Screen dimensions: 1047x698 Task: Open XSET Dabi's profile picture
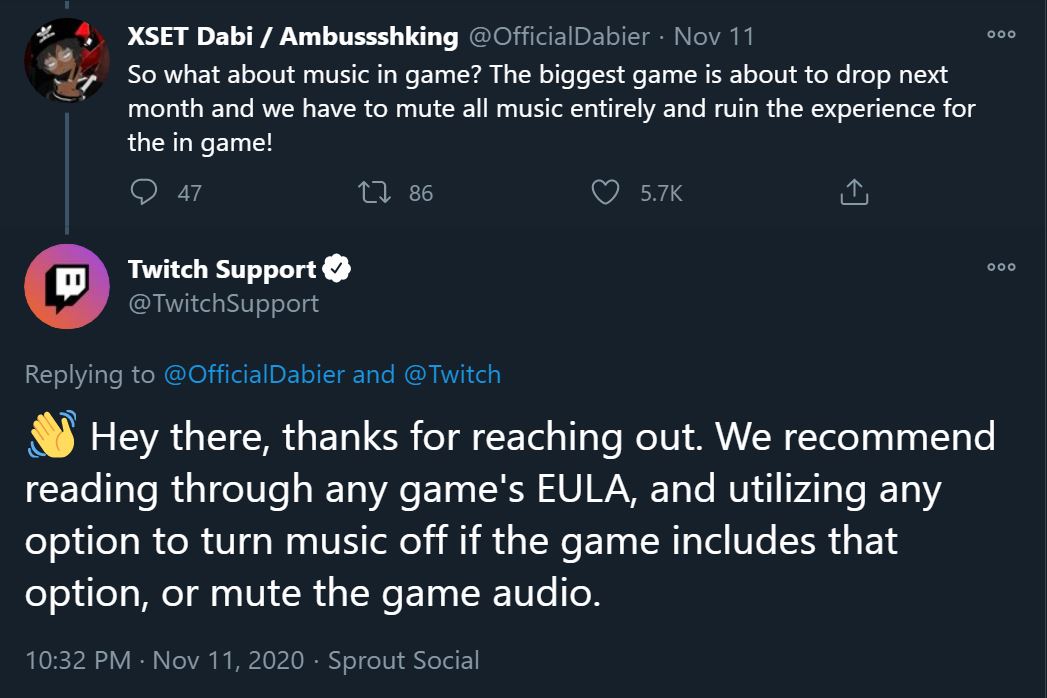point(67,58)
